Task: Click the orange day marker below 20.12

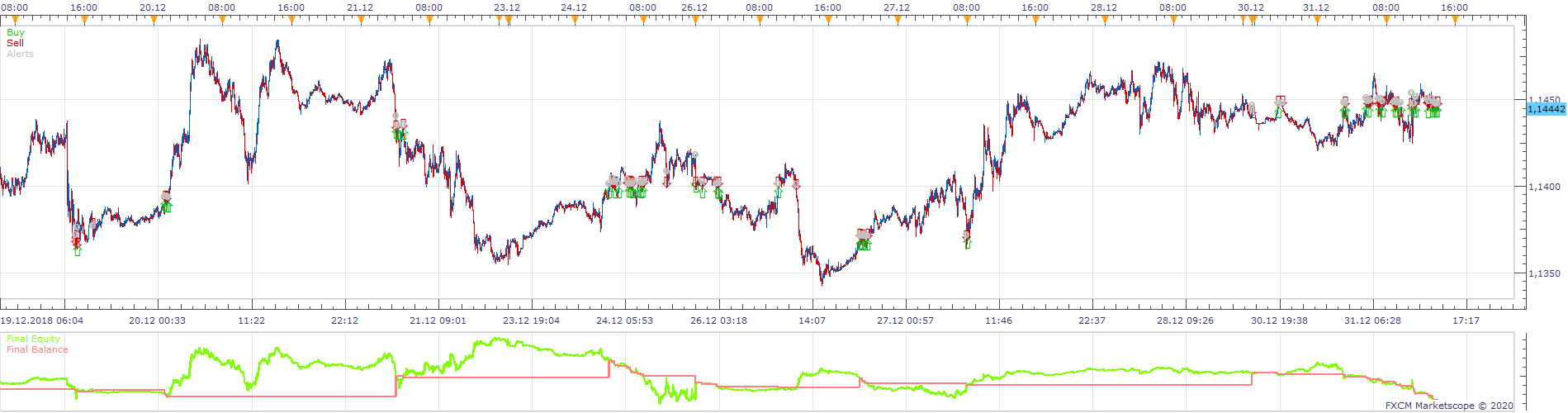Action: (154, 21)
